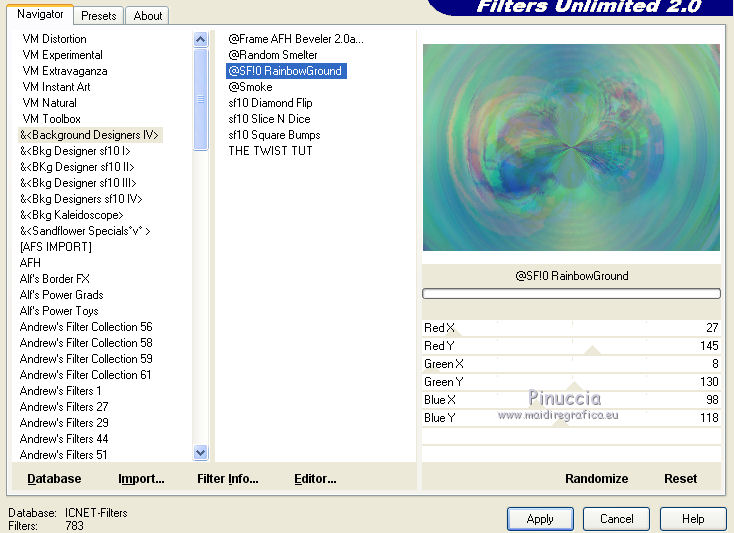Viewport: 734px width, 533px height.
Task: Select &<Bkg Kaleidoscope> category
Action: [x=72, y=215]
